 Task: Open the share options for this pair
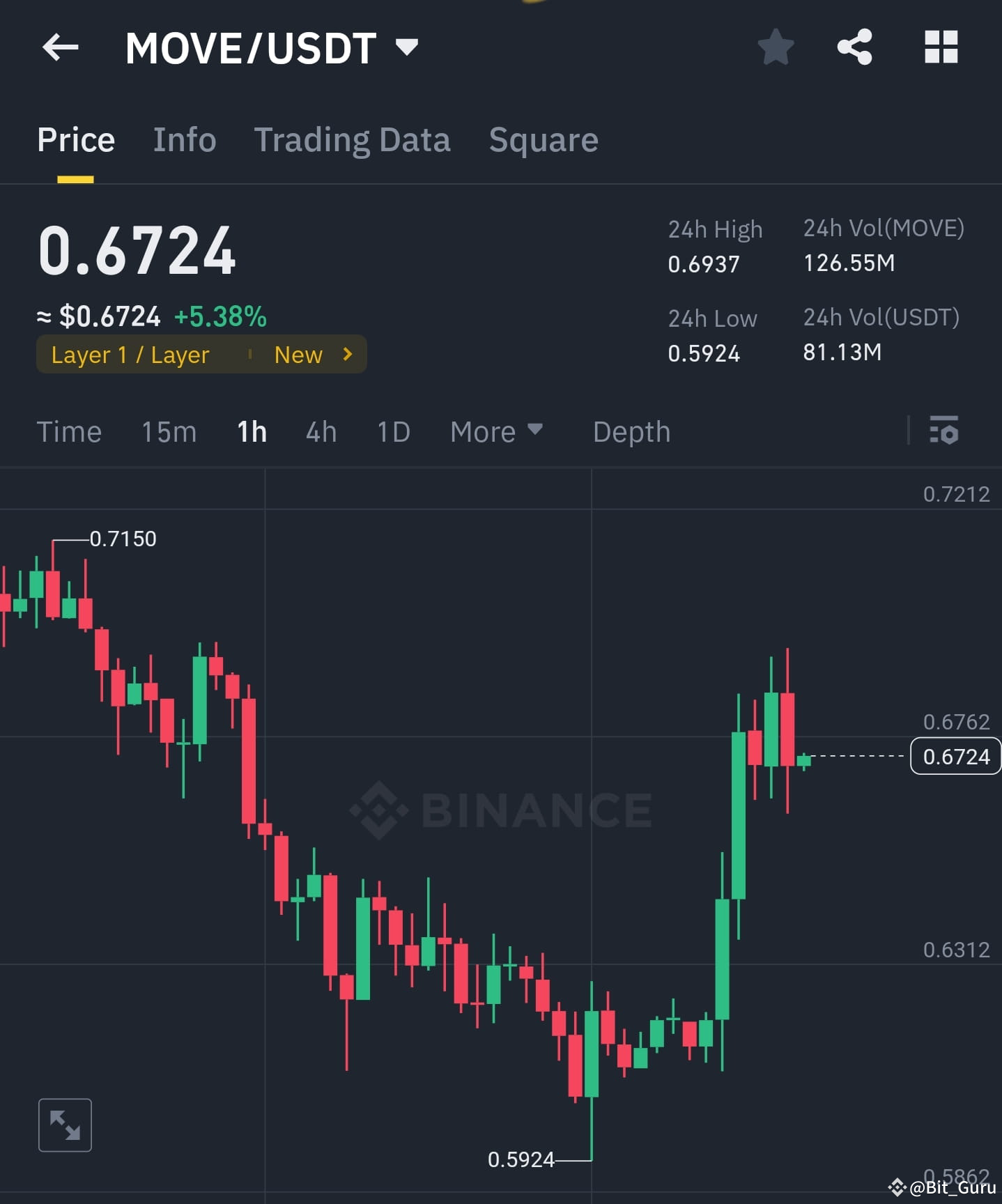(x=855, y=47)
